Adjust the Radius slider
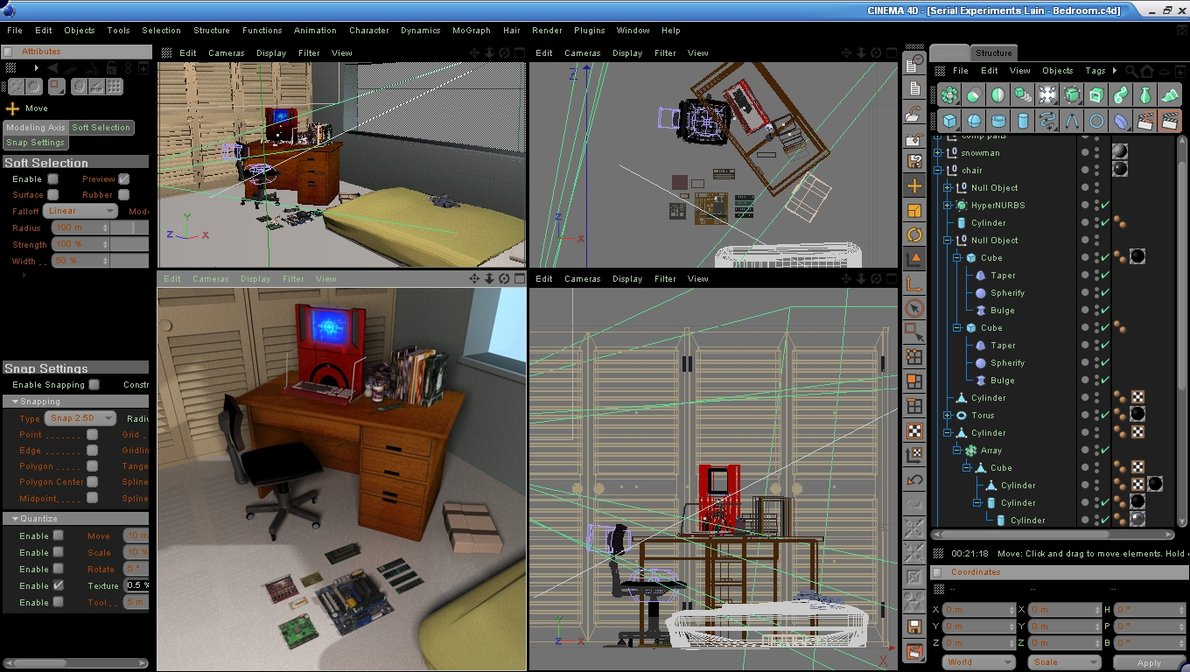 (x=130, y=227)
